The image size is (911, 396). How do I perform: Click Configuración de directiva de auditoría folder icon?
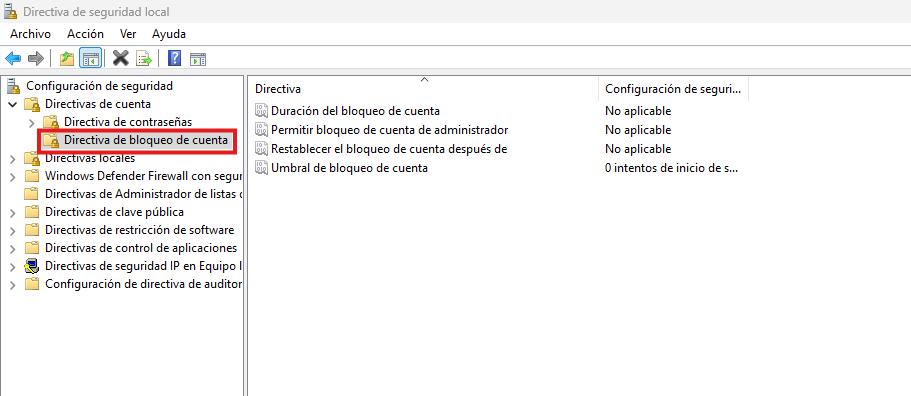pyautogui.click(x=32, y=285)
